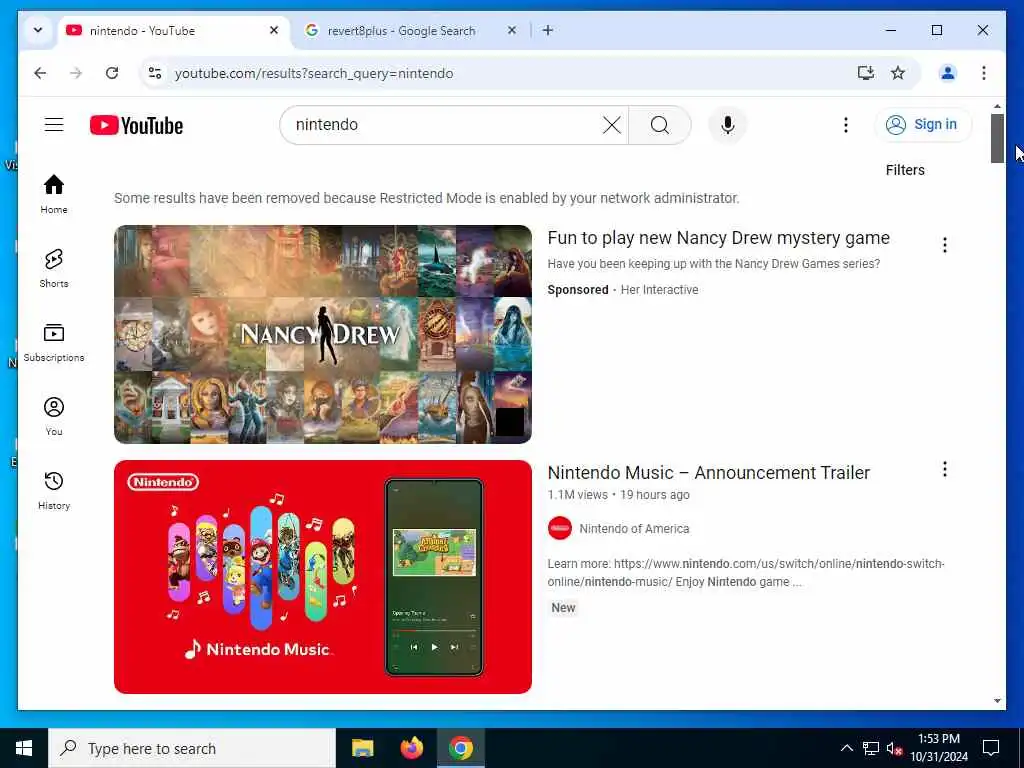Image resolution: width=1024 pixels, height=768 pixels.
Task: Click the Nintendo Music video description snippet
Action: [746, 572]
